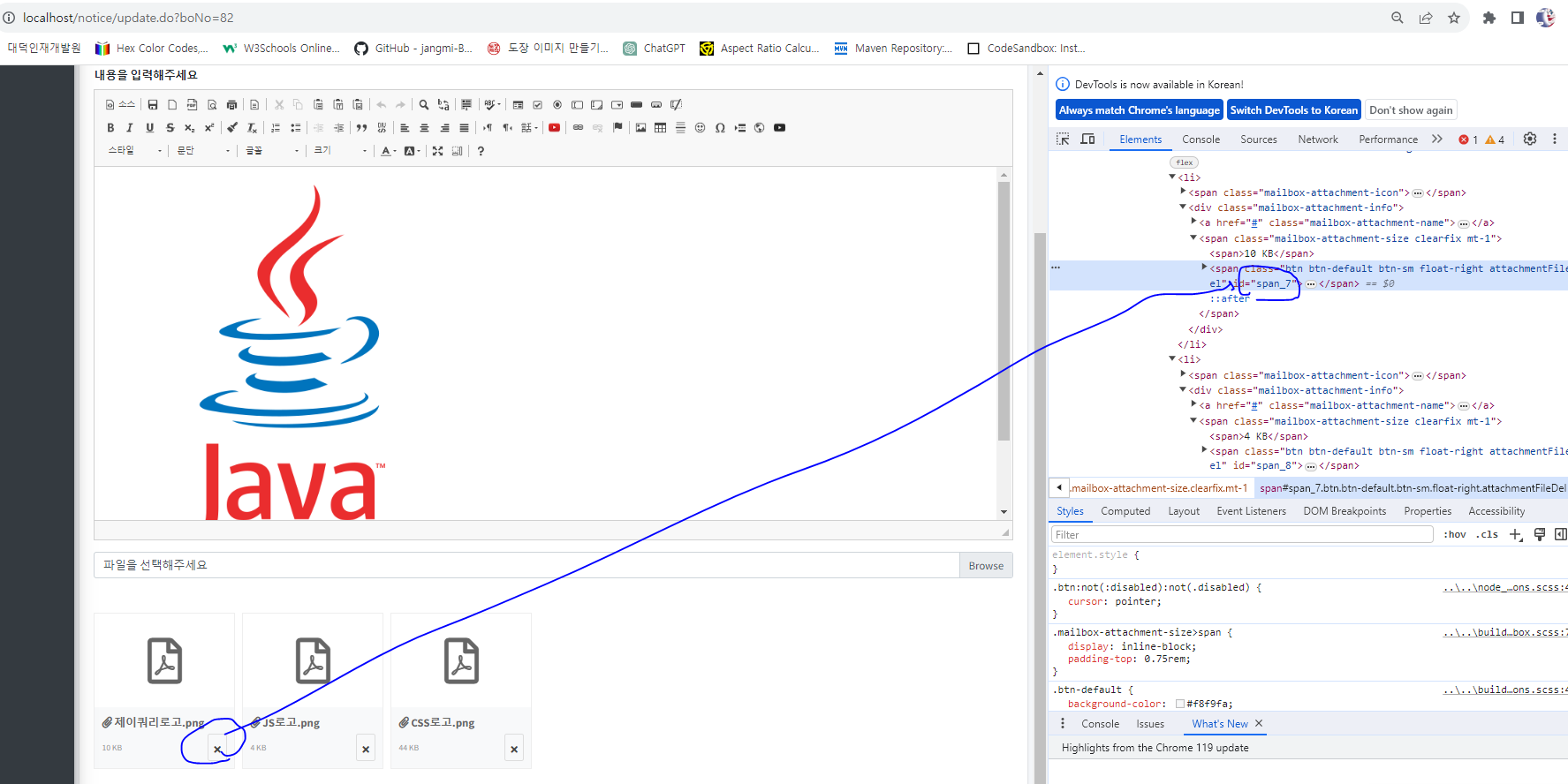Open the background color picker in editor
The image size is (1568, 784).
[x=412, y=151]
